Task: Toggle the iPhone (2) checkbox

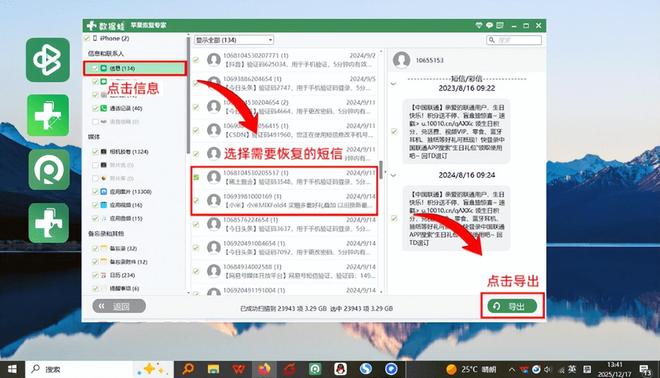Action: (x=87, y=38)
